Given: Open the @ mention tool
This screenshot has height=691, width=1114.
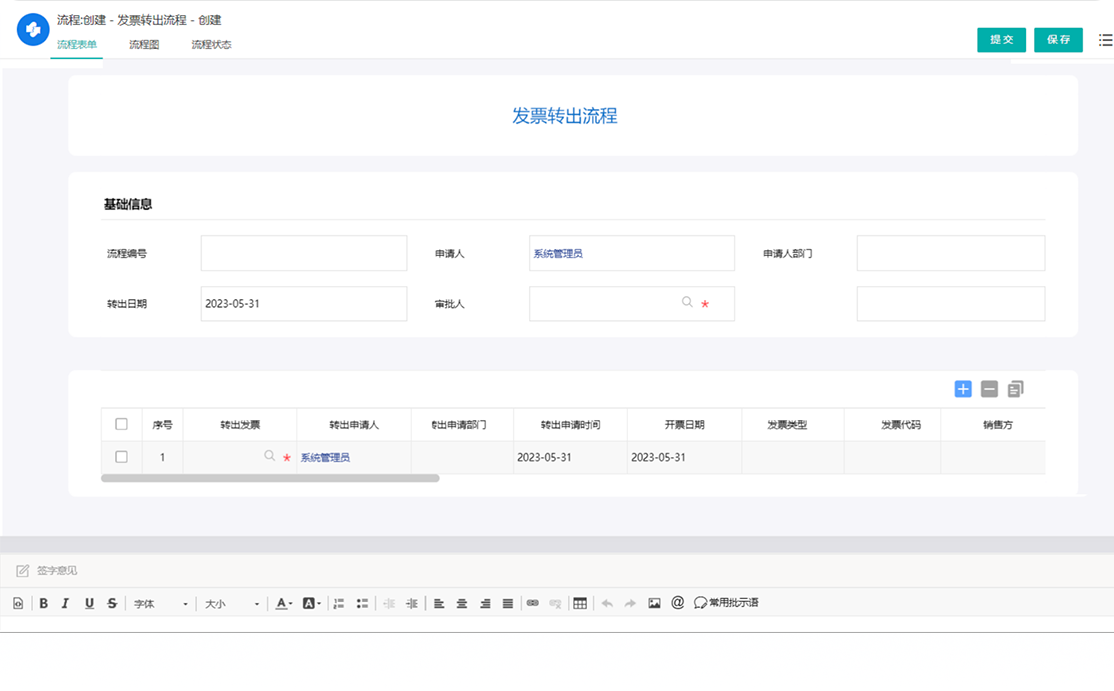Looking at the screenshot, I should [678, 603].
